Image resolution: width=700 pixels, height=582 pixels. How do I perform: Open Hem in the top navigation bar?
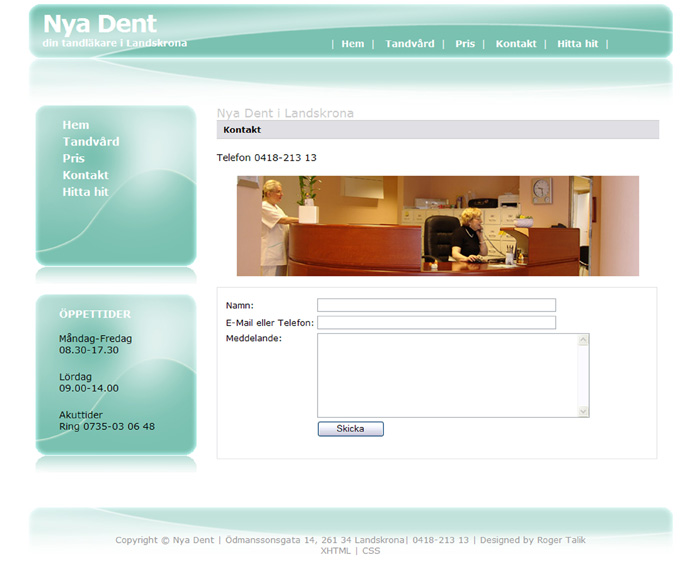(x=353, y=44)
